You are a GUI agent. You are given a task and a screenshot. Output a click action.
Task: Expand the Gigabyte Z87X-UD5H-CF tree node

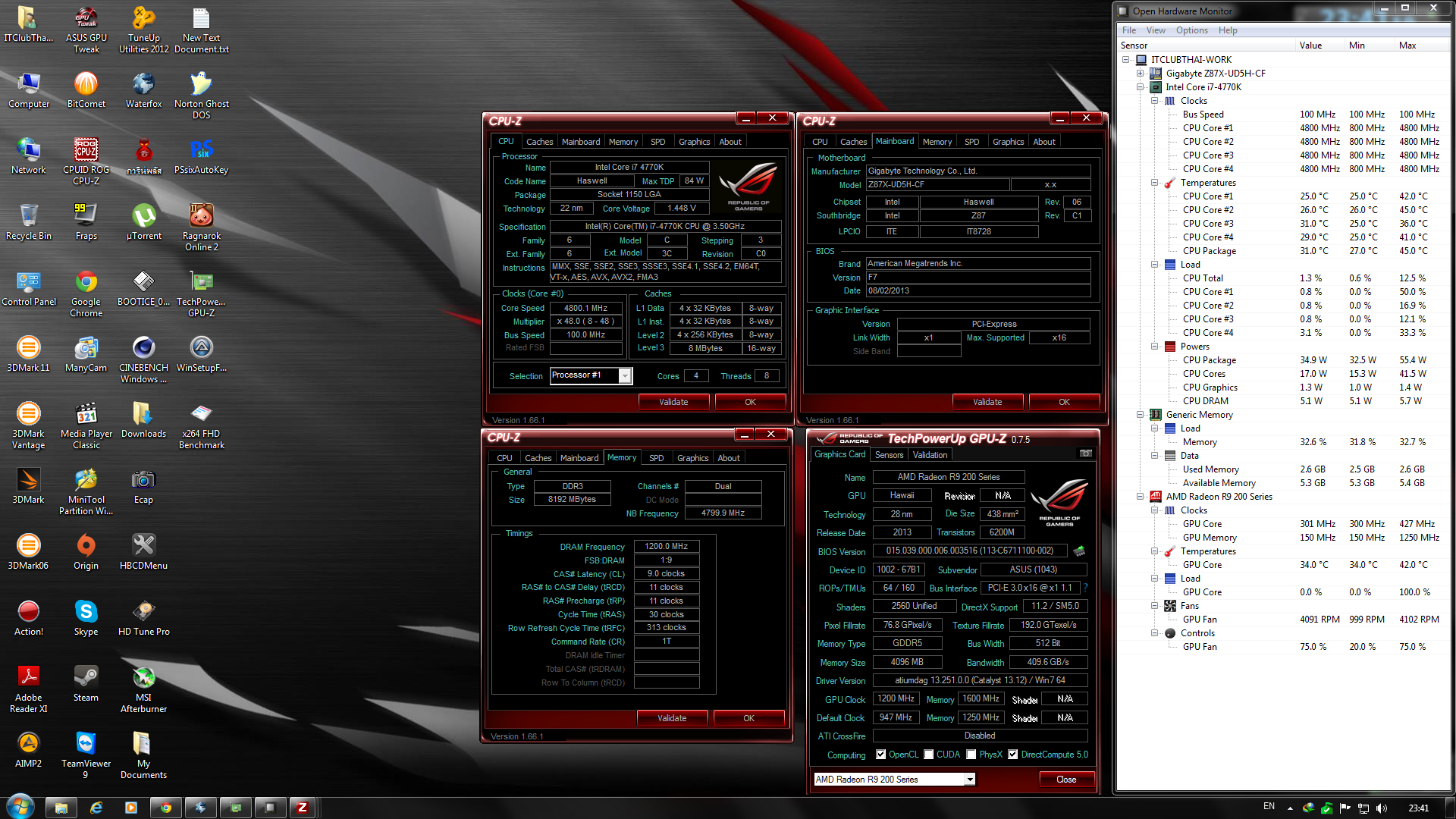(x=1140, y=74)
